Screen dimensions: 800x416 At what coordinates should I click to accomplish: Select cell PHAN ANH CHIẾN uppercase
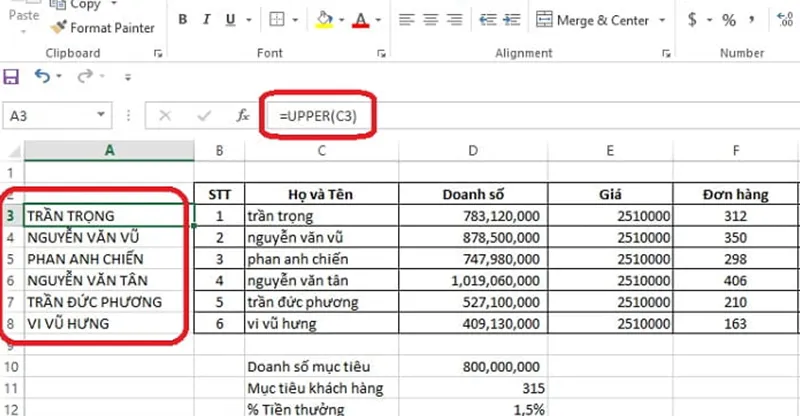109,259
